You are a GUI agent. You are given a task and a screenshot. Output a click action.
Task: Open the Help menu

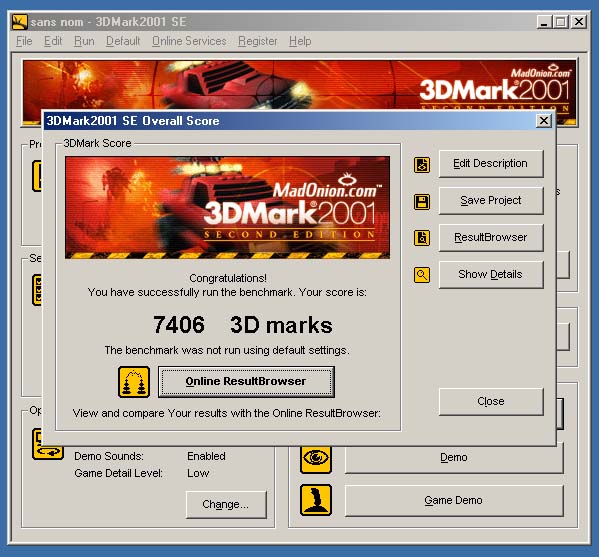[300, 41]
